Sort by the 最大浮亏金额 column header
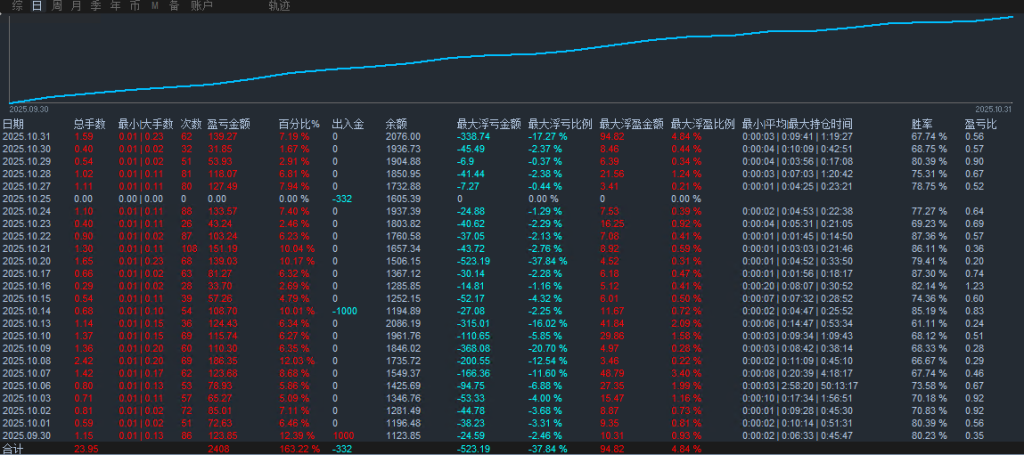This screenshot has width=1024, height=455. click(x=488, y=124)
